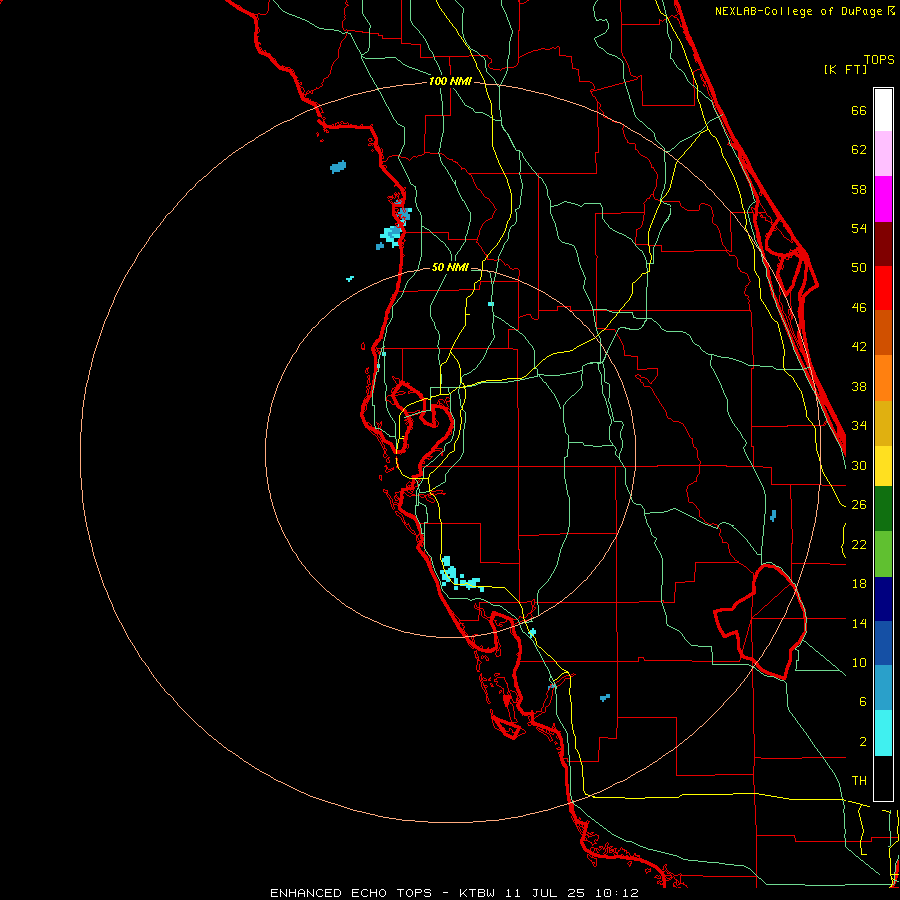Click the light green 26 kft swatch
Screen dimensions: 900x900
883,553
